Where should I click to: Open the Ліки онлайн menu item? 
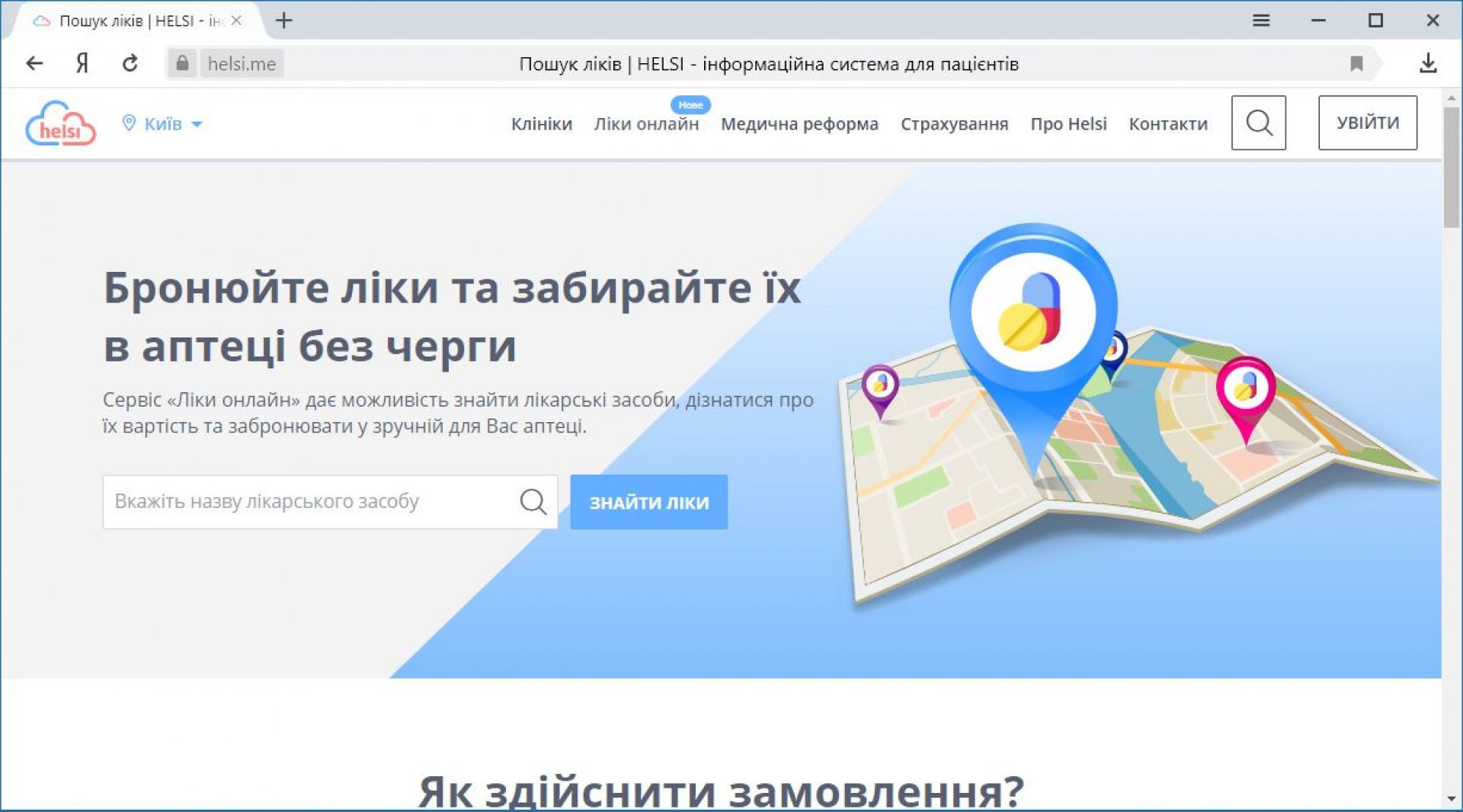(x=646, y=124)
